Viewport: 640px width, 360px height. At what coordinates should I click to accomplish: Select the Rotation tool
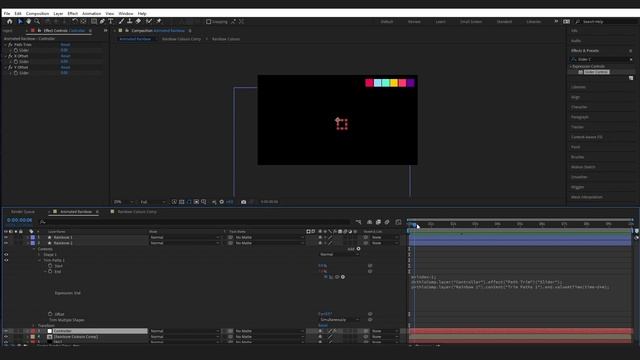[75, 21]
